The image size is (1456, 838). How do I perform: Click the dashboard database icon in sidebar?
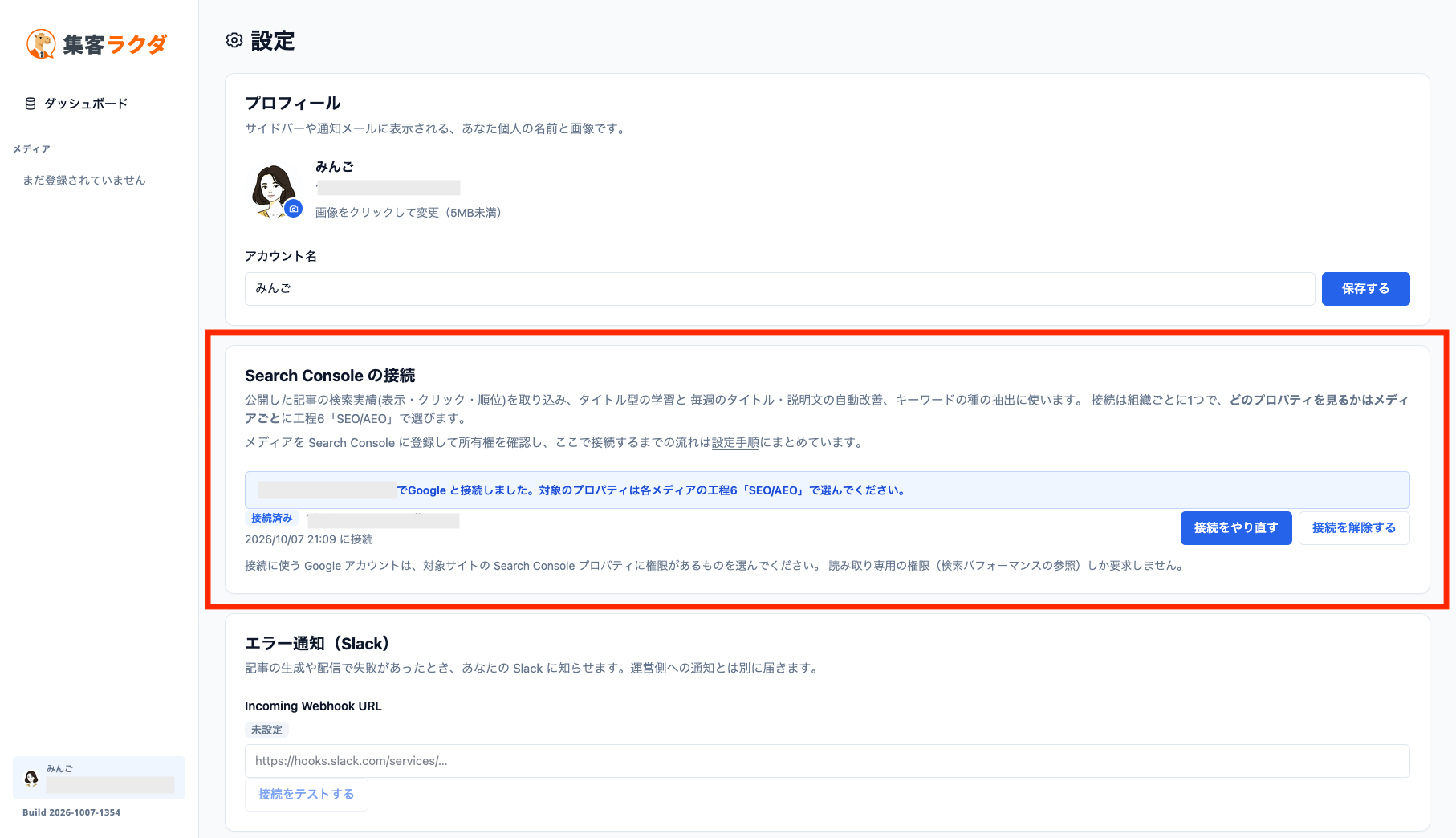(x=31, y=104)
